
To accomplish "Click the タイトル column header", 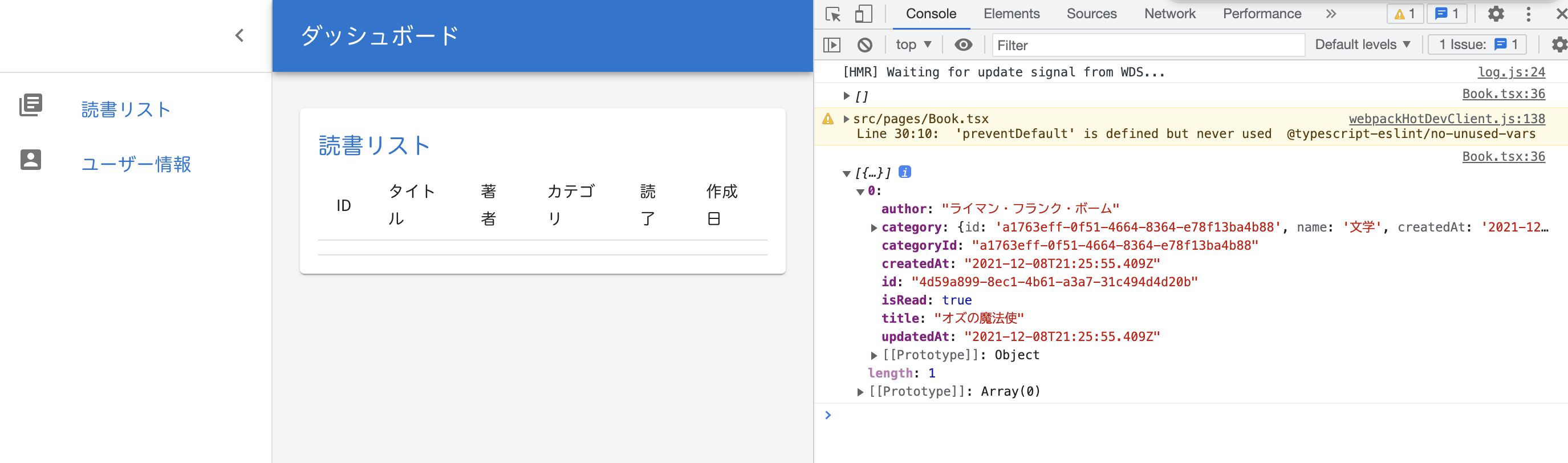I will pos(412,205).
